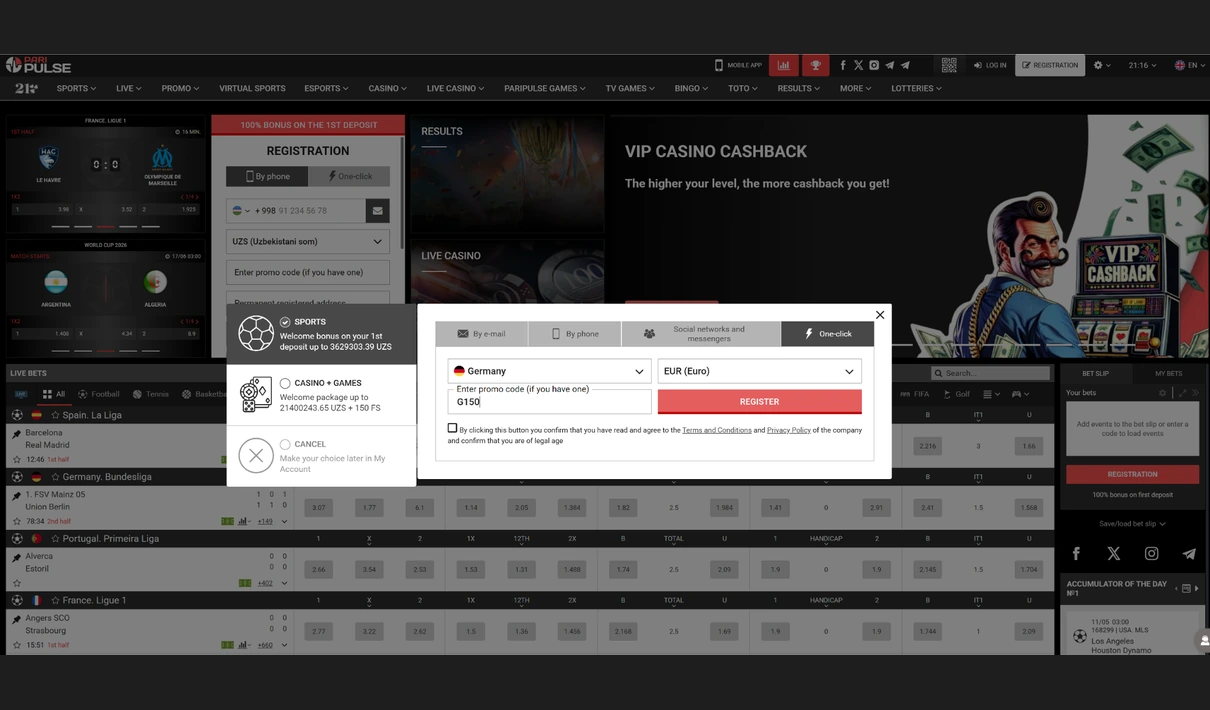This screenshot has height=710, width=1210.
Task: Open the UZS (Uzbekistani som) currency dropdown
Action: tap(308, 241)
